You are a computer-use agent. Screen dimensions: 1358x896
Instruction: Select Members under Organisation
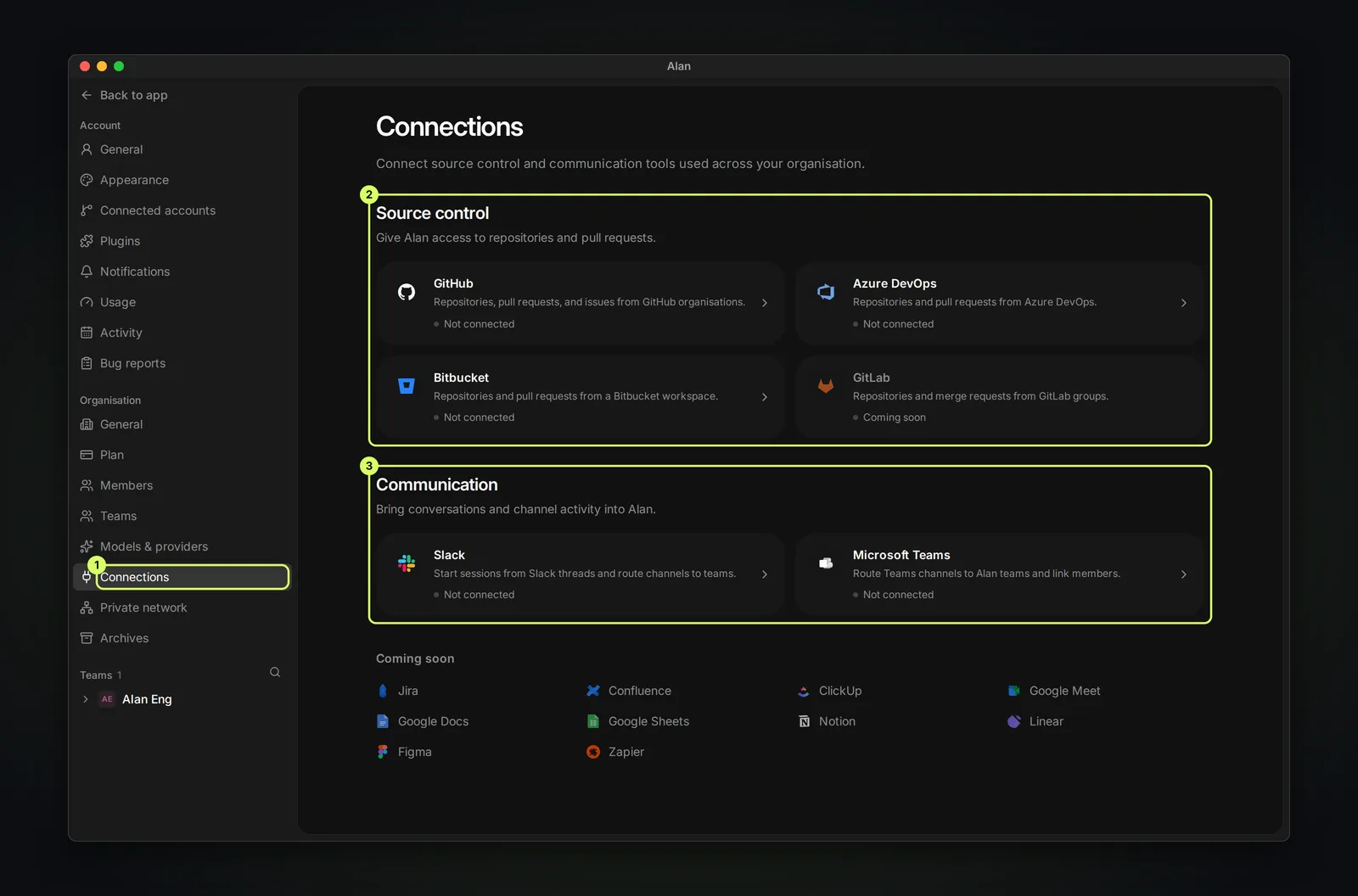[182, 485]
